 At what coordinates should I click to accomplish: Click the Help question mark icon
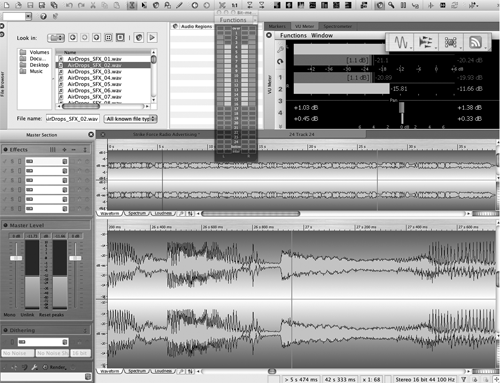coord(43,16)
